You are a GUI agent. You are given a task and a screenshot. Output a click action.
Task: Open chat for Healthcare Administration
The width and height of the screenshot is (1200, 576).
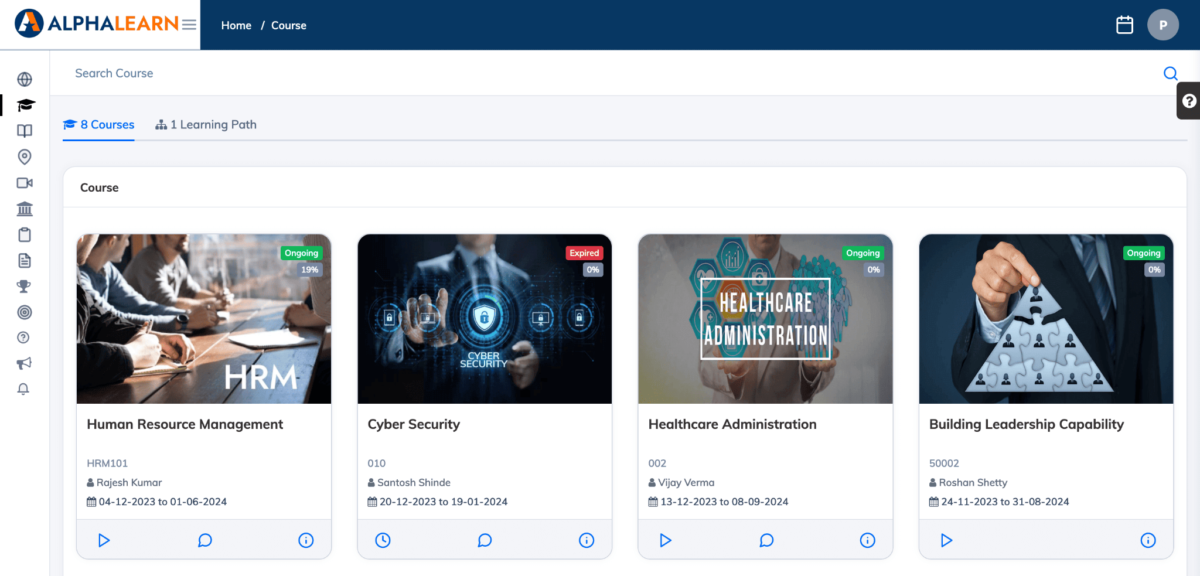[766, 540]
